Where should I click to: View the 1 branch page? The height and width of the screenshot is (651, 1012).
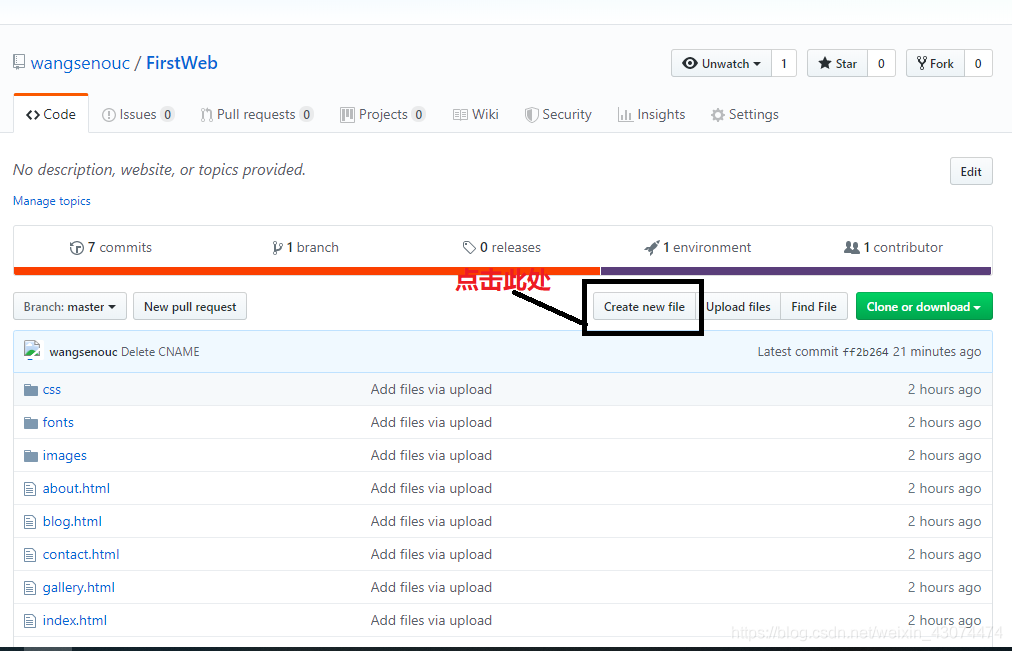pos(305,247)
